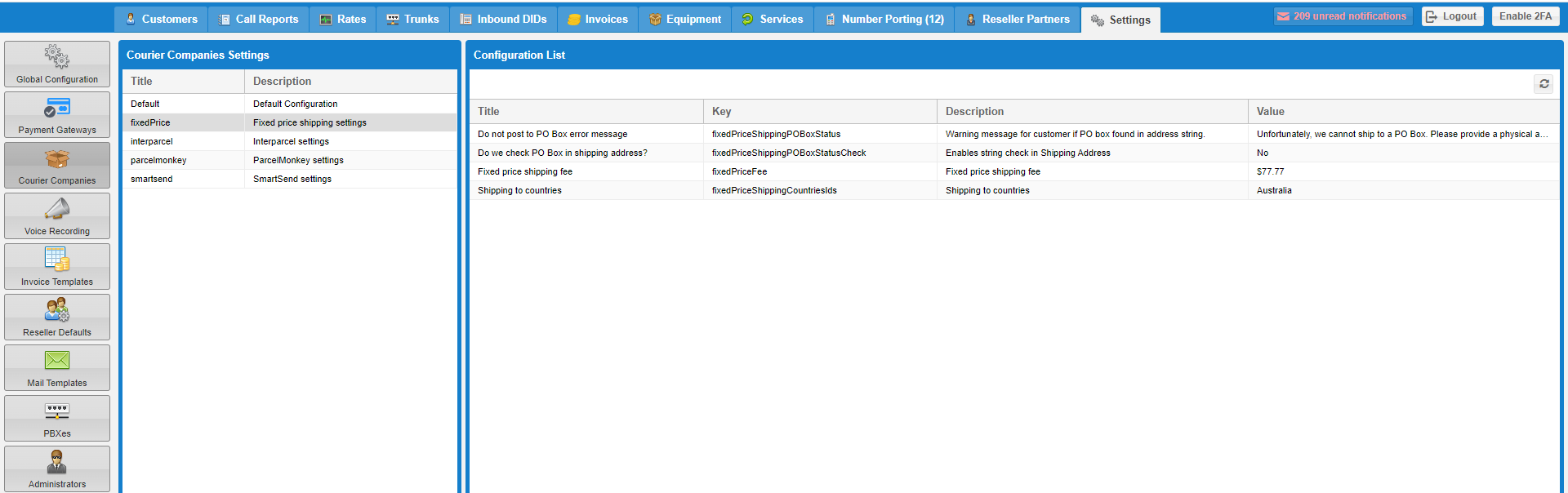
Task: Open the Rates tab
Action: [343, 19]
